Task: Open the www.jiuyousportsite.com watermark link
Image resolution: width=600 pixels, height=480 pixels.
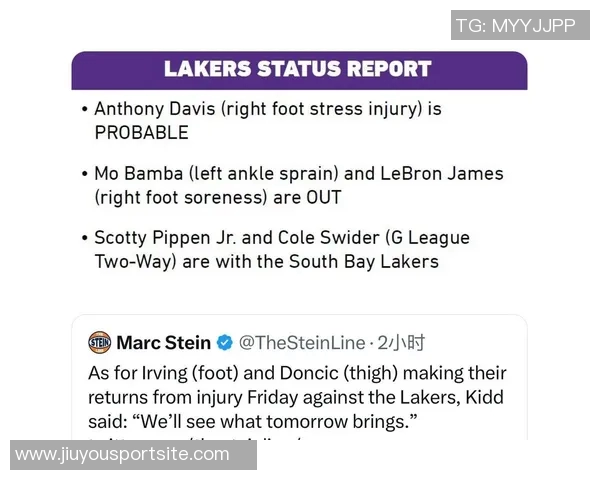Action: coord(122,454)
